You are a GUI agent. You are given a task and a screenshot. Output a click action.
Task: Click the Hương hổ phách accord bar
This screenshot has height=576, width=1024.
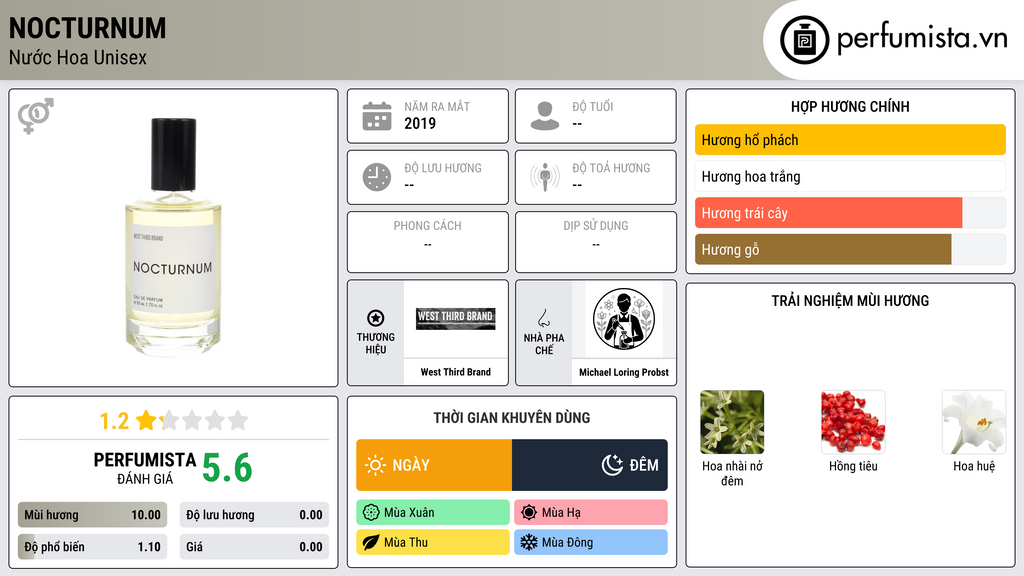click(x=850, y=140)
